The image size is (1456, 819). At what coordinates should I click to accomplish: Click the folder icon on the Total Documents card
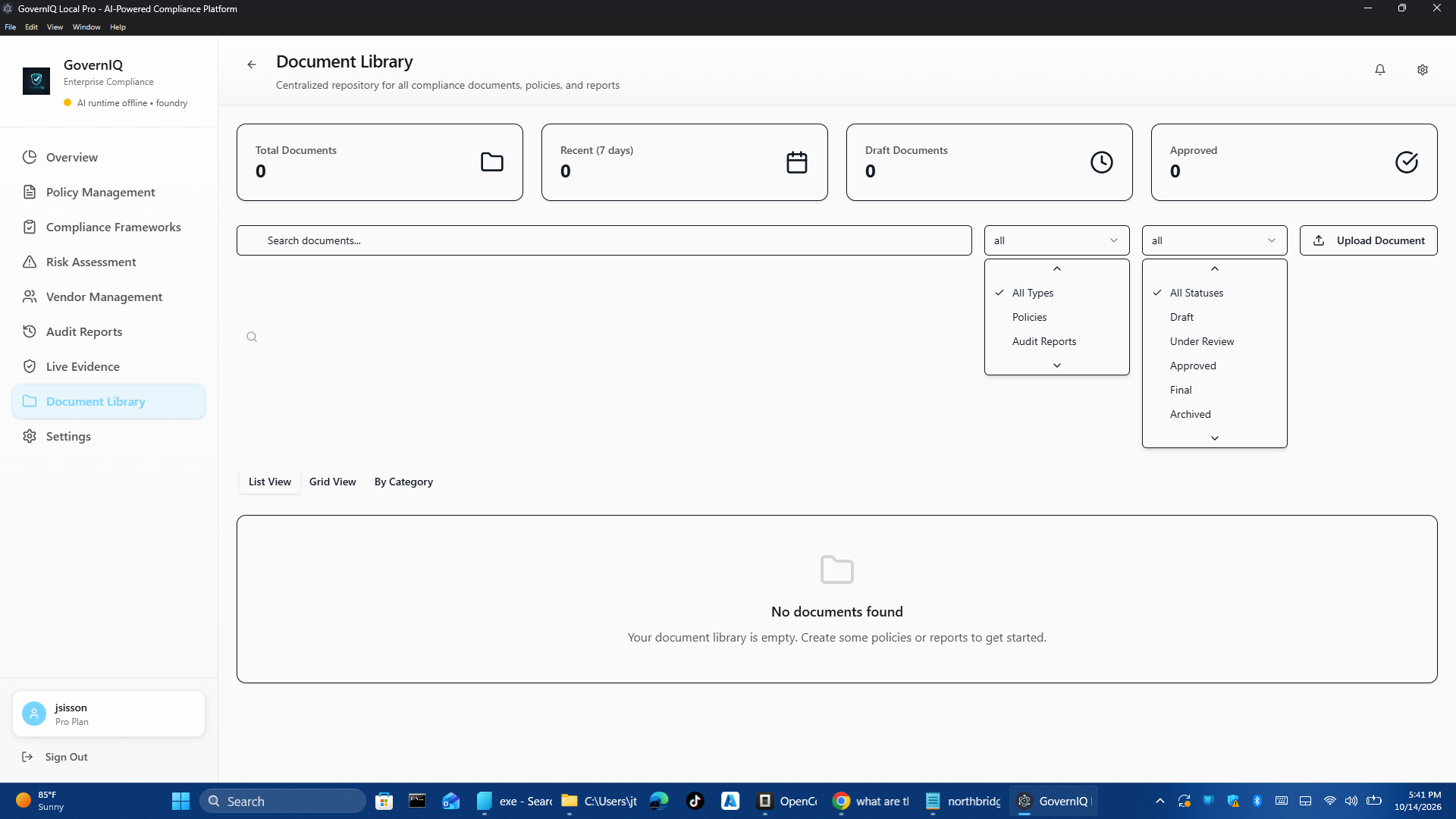492,162
